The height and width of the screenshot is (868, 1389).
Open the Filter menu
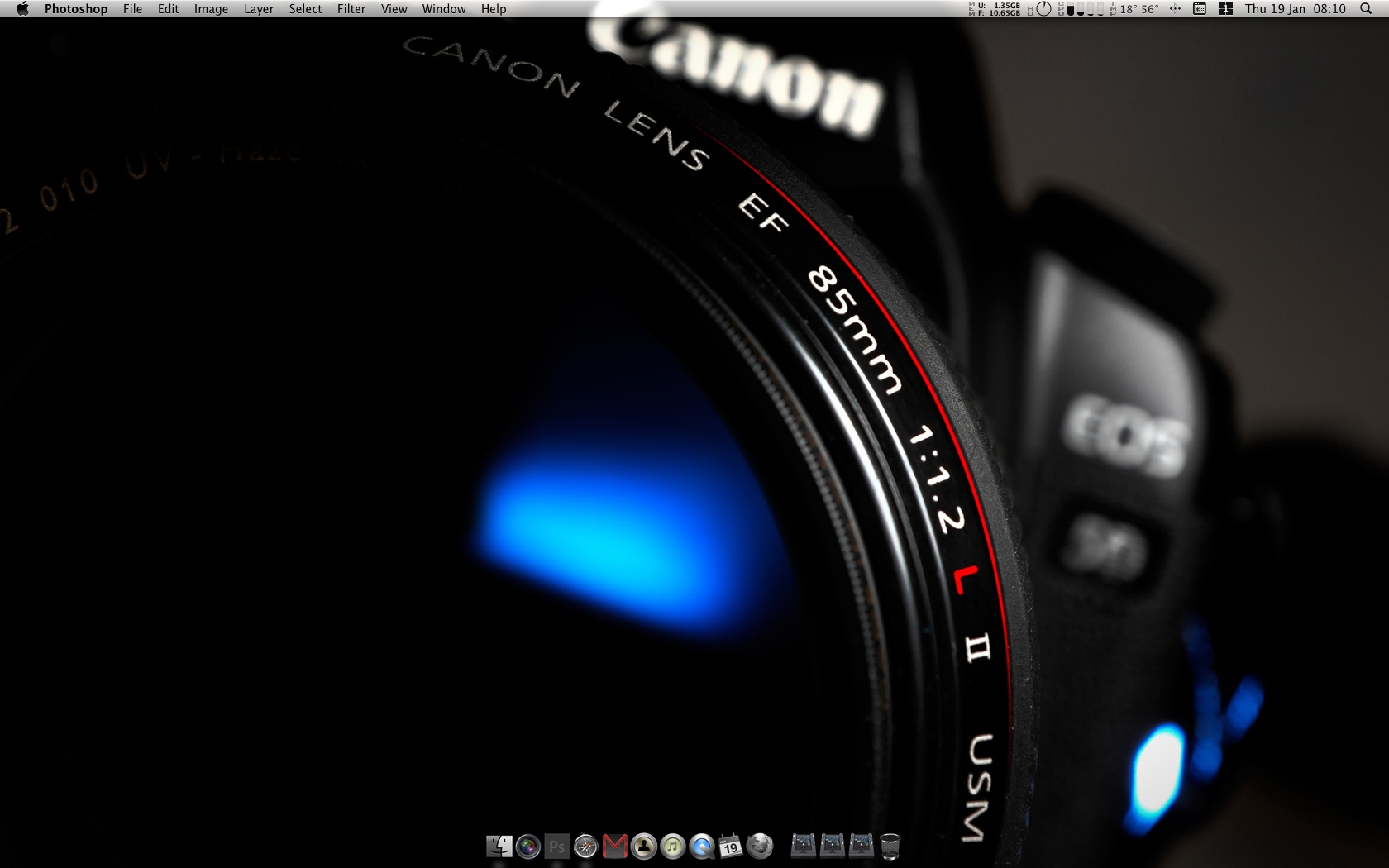pos(351,8)
